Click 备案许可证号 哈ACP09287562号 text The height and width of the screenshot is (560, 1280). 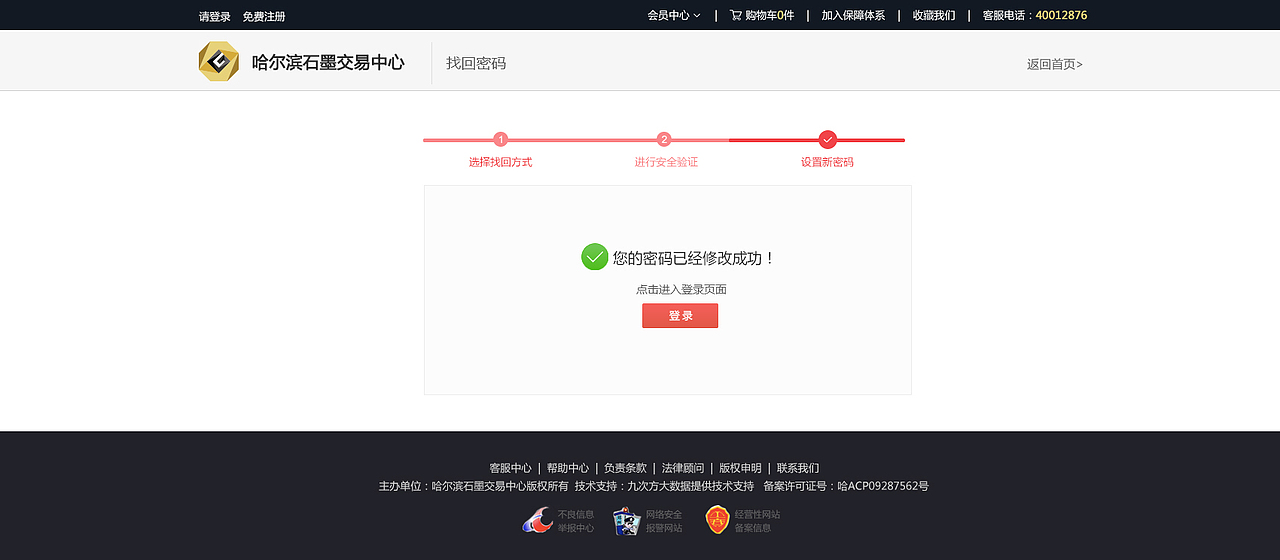click(x=846, y=486)
